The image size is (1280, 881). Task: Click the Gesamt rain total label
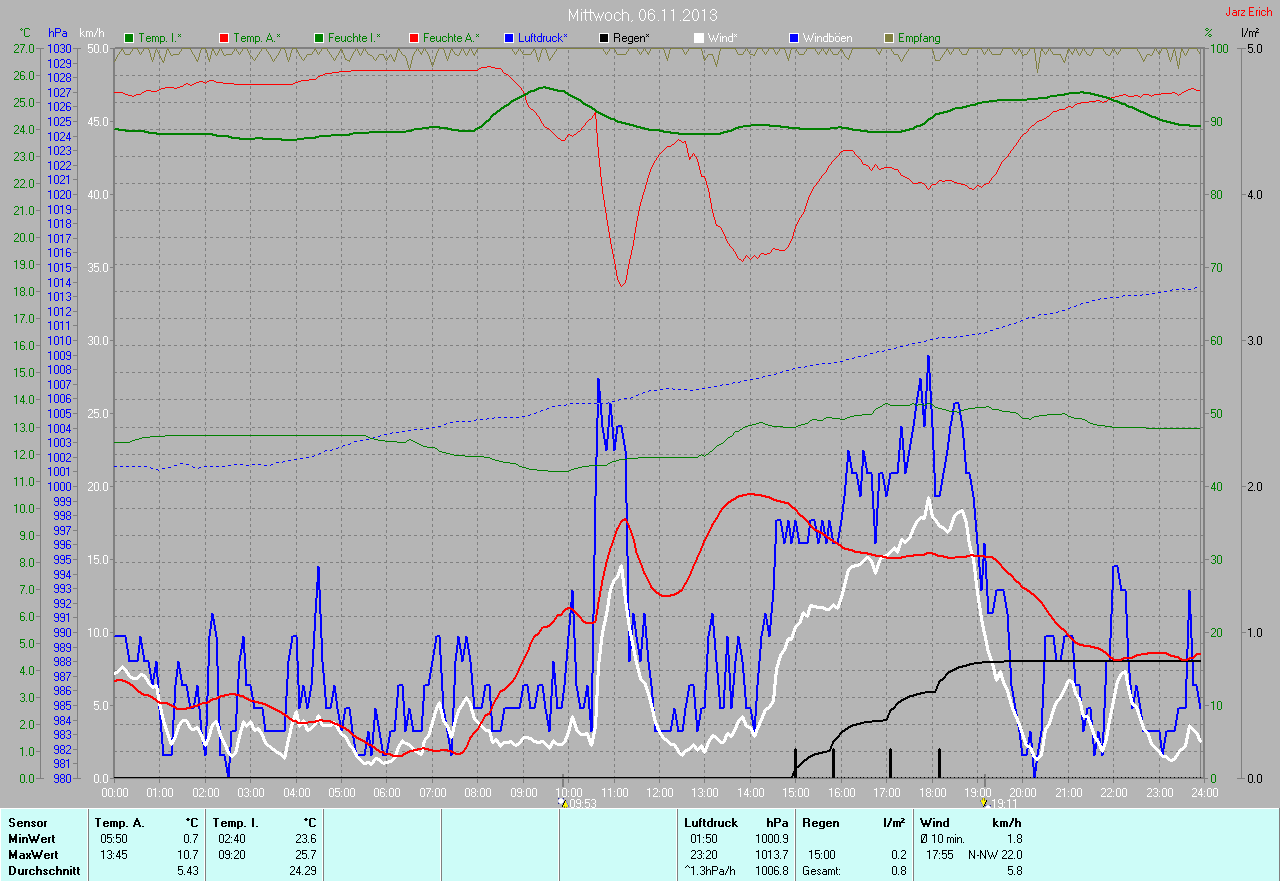coord(820,871)
